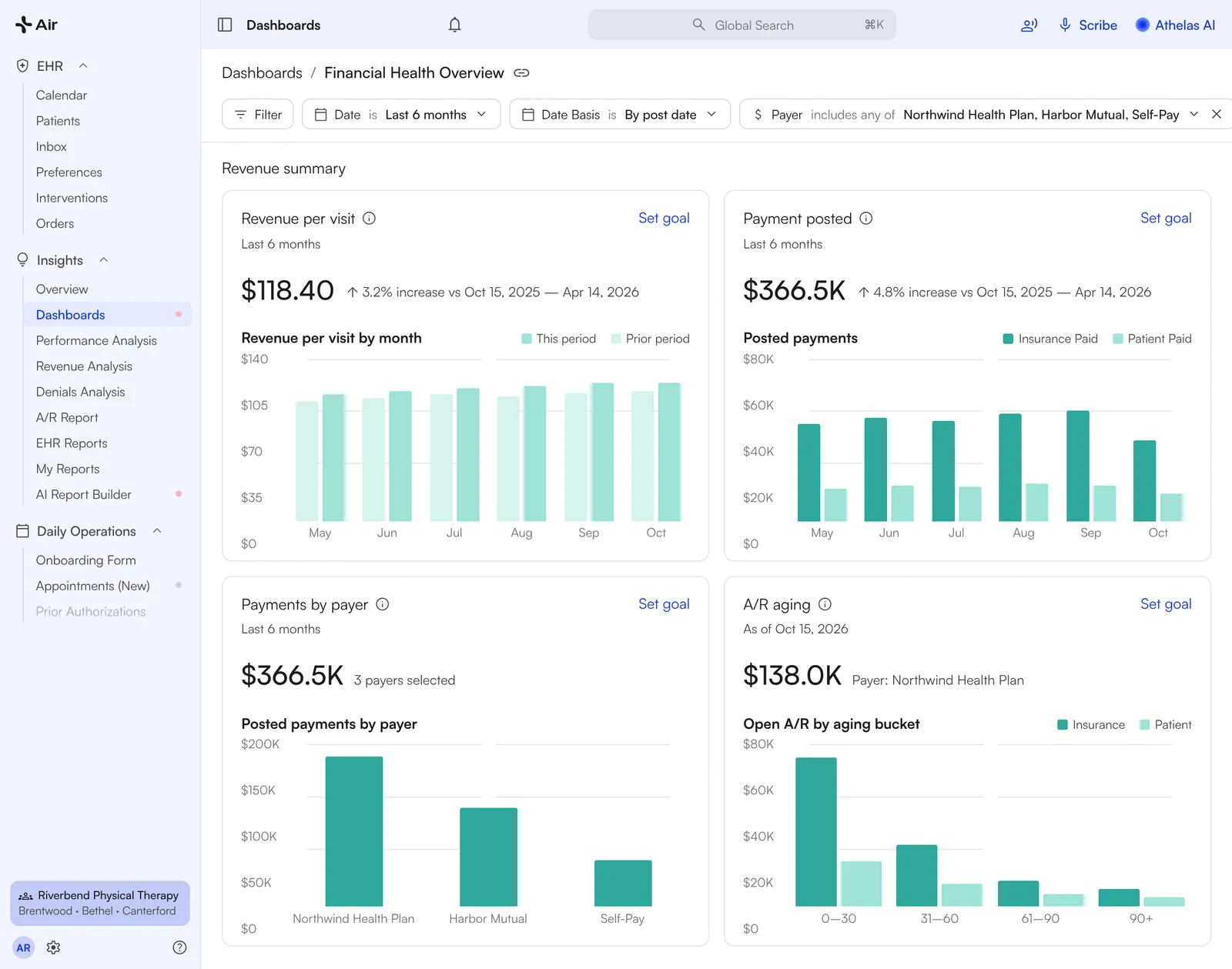Set goal for A/R aging

coord(1166,604)
